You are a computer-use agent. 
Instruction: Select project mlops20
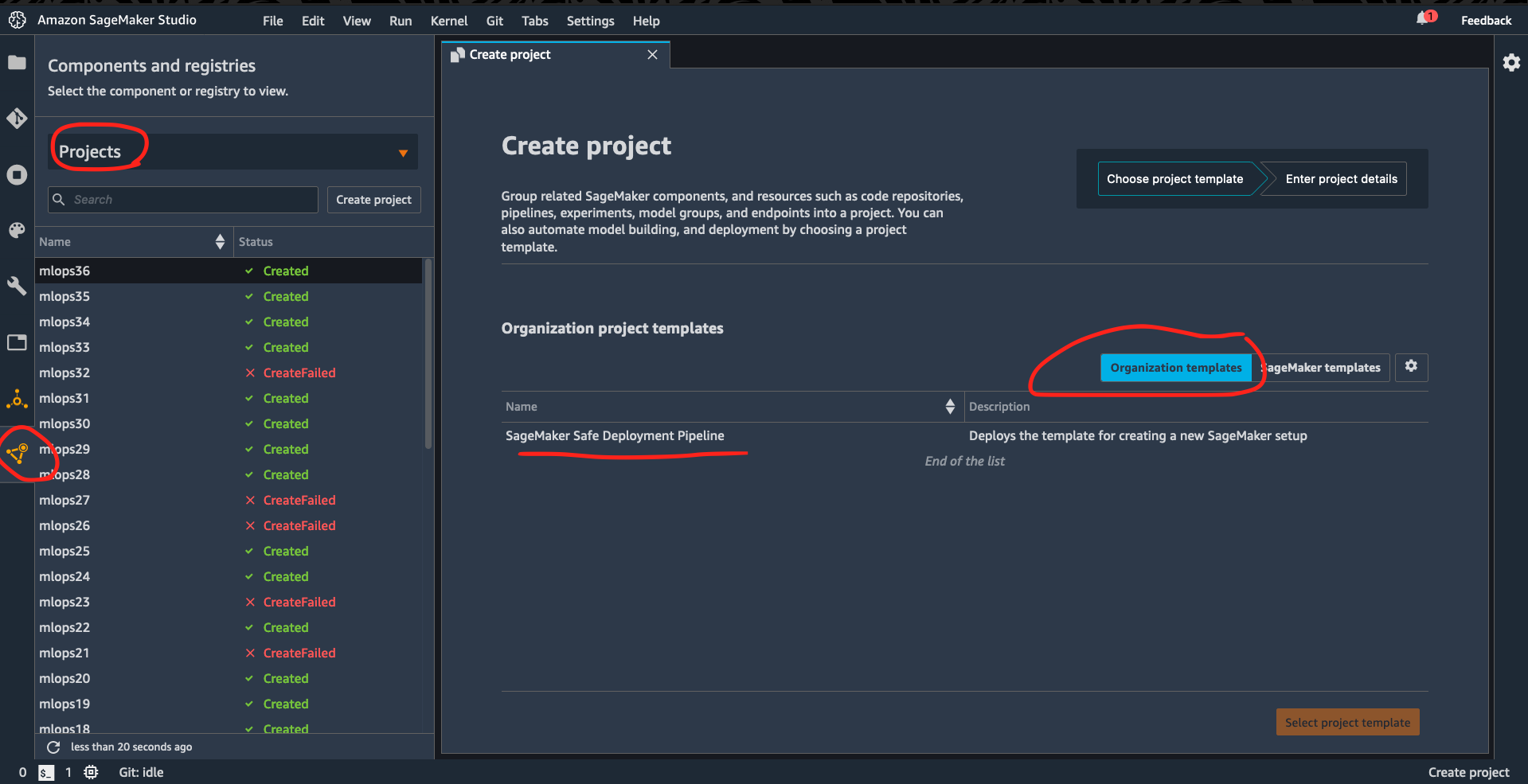pos(229,678)
